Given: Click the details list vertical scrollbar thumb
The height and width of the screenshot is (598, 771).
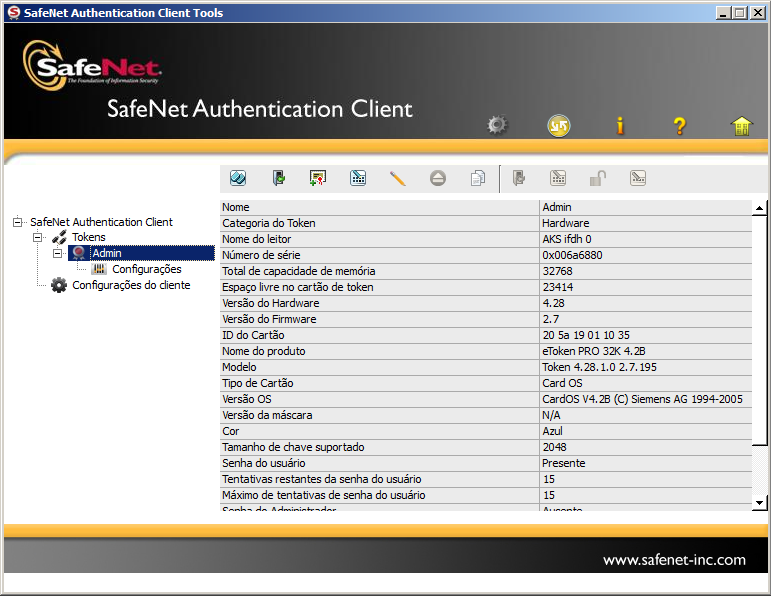Looking at the screenshot, I should [759, 330].
